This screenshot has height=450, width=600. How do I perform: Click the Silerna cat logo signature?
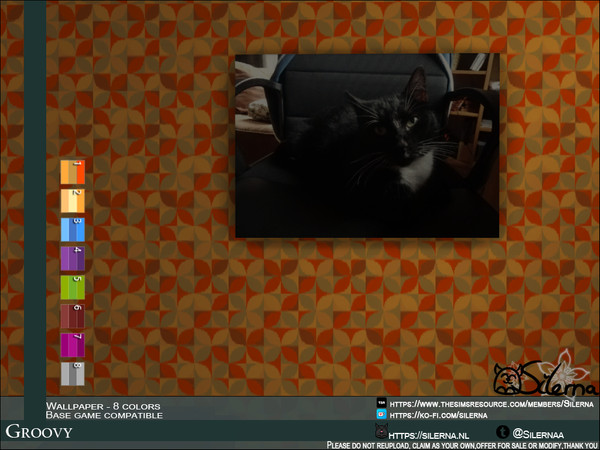pyautogui.click(x=544, y=374)
